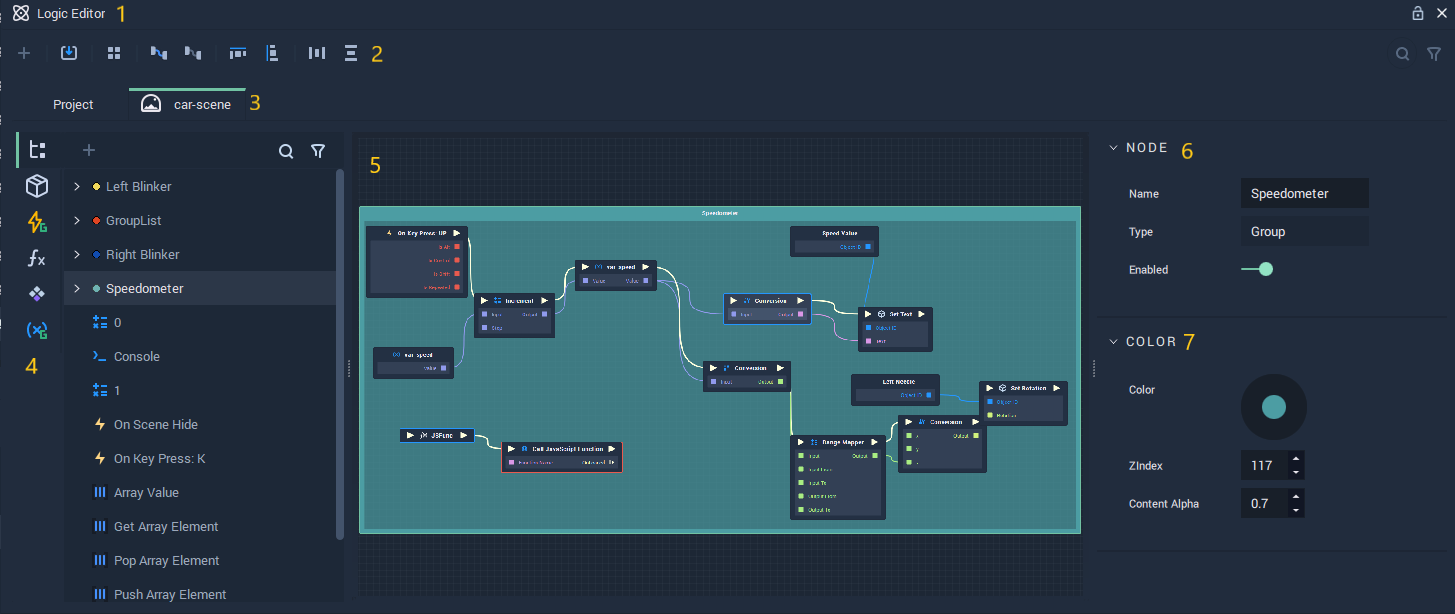Click the Type field showing Group
The height and width of the screenshot is (614, 1455).
[1304, 231]
